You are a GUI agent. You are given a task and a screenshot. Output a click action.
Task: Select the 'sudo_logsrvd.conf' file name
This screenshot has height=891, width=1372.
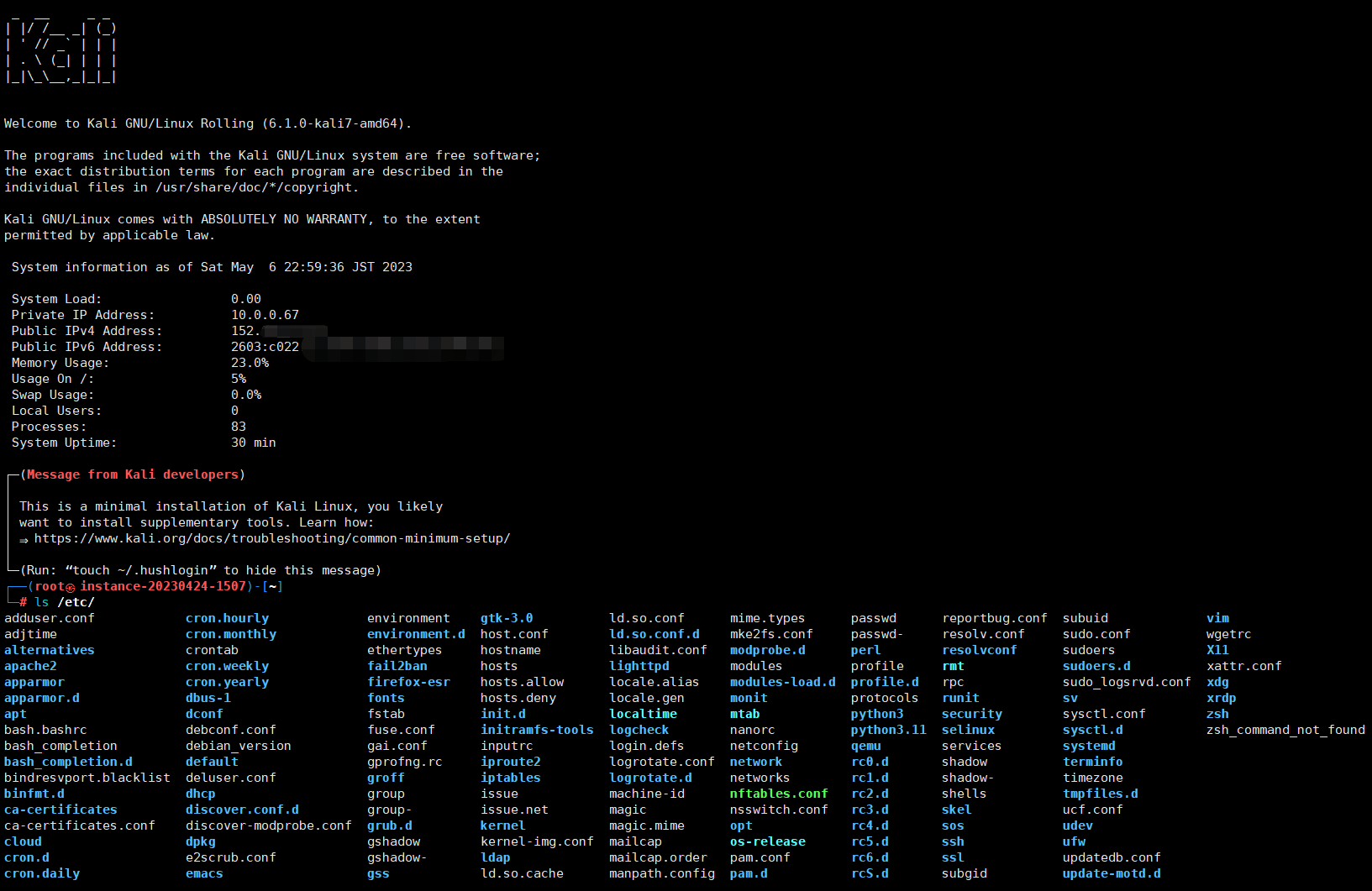[x=1127, y=682]
